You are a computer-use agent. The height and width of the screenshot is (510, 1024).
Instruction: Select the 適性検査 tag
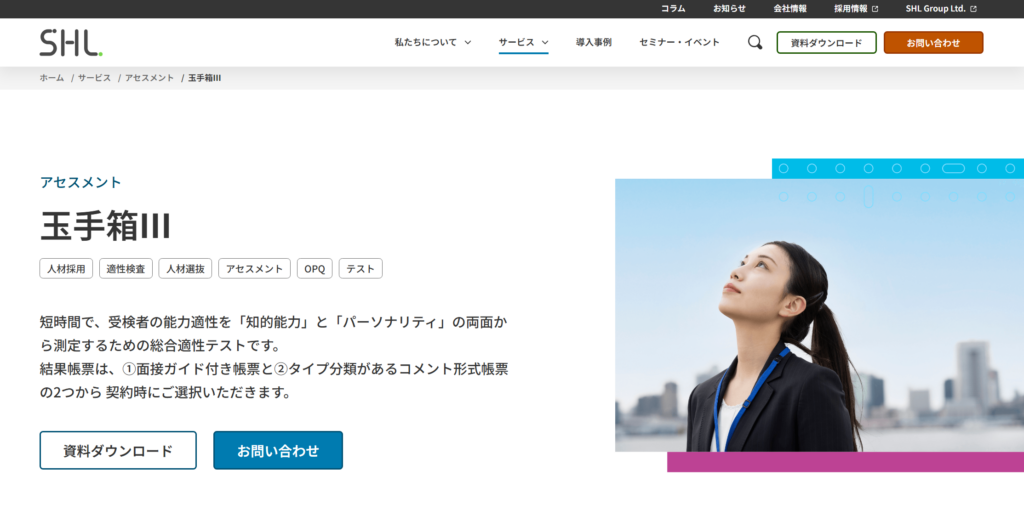(126, 269)
